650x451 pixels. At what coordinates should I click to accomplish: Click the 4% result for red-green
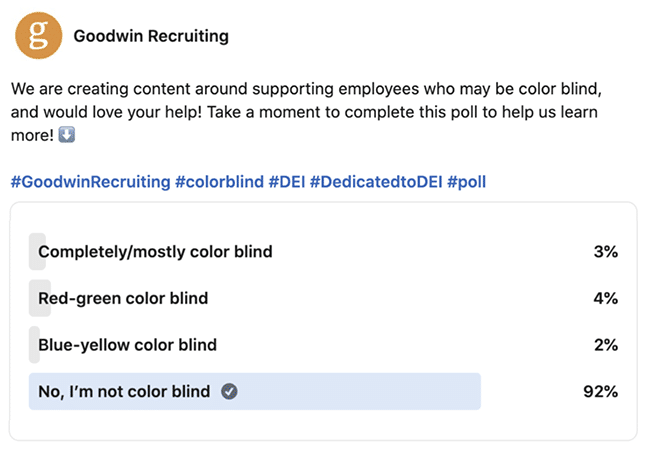pyautogui.click(x=606, y=298)
